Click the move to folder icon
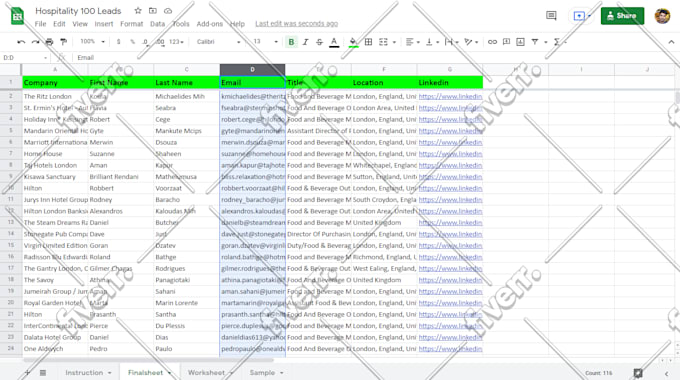Image resolution: width=680 pixels, height=380 pixels. [153, 10]
